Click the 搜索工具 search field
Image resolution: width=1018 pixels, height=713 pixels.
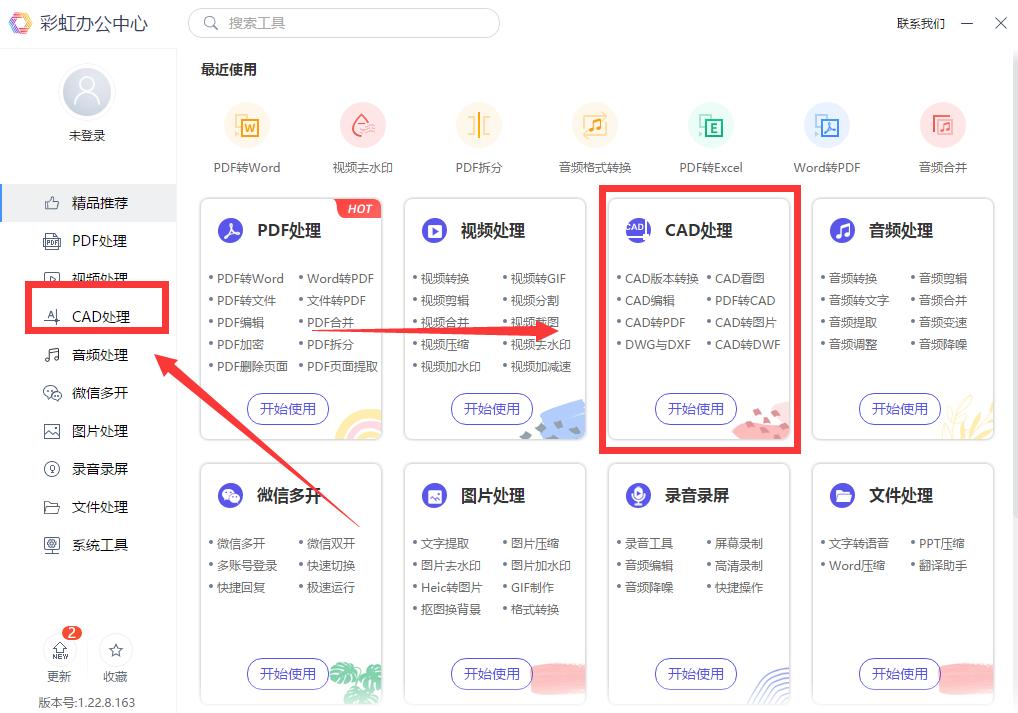click(x=343, y=22)
